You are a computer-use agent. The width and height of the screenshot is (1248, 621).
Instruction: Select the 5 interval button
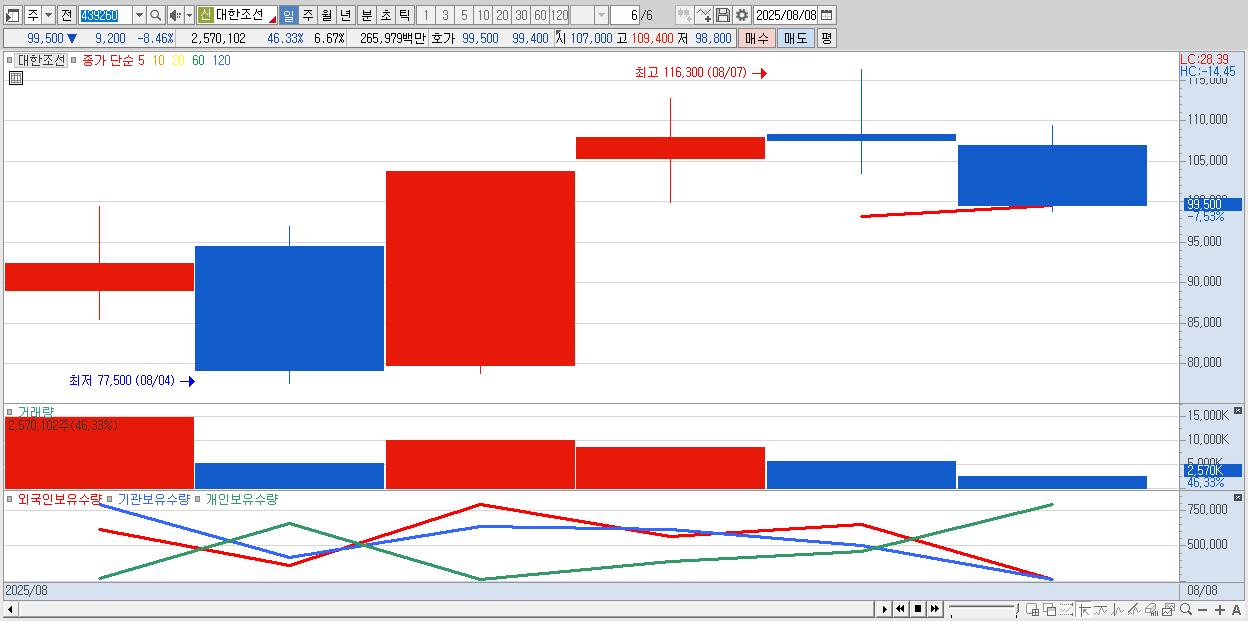pos(464,15)
